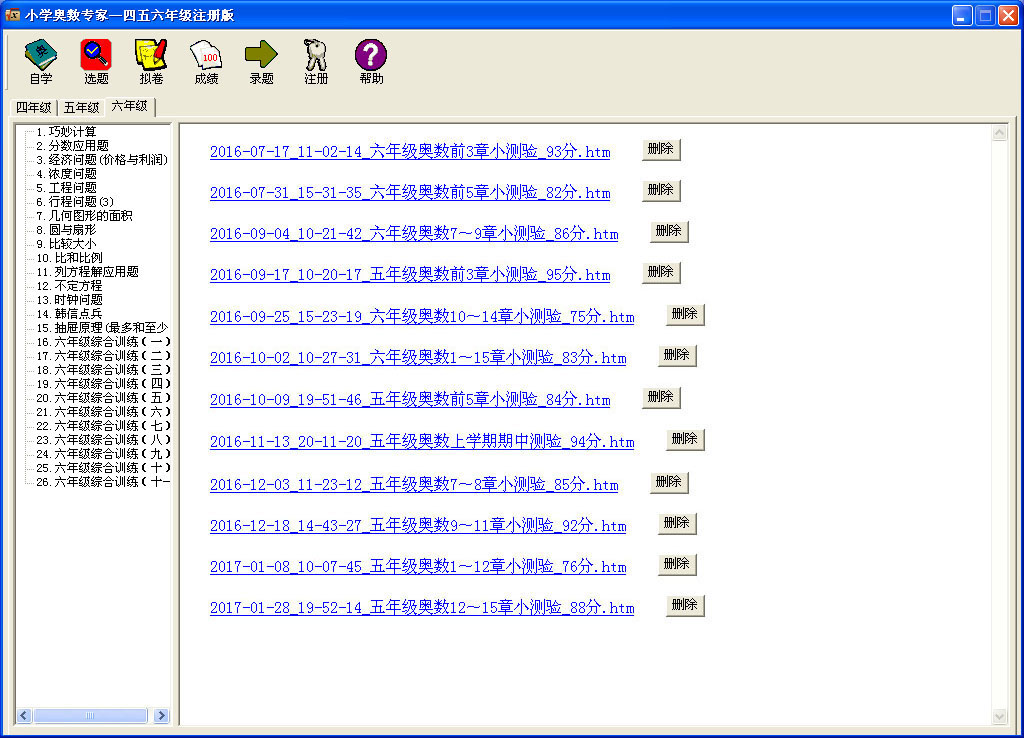Click the app icon in title bar
The width and height of the screenshot is (1024, 738).
click(x=14, y=15)
